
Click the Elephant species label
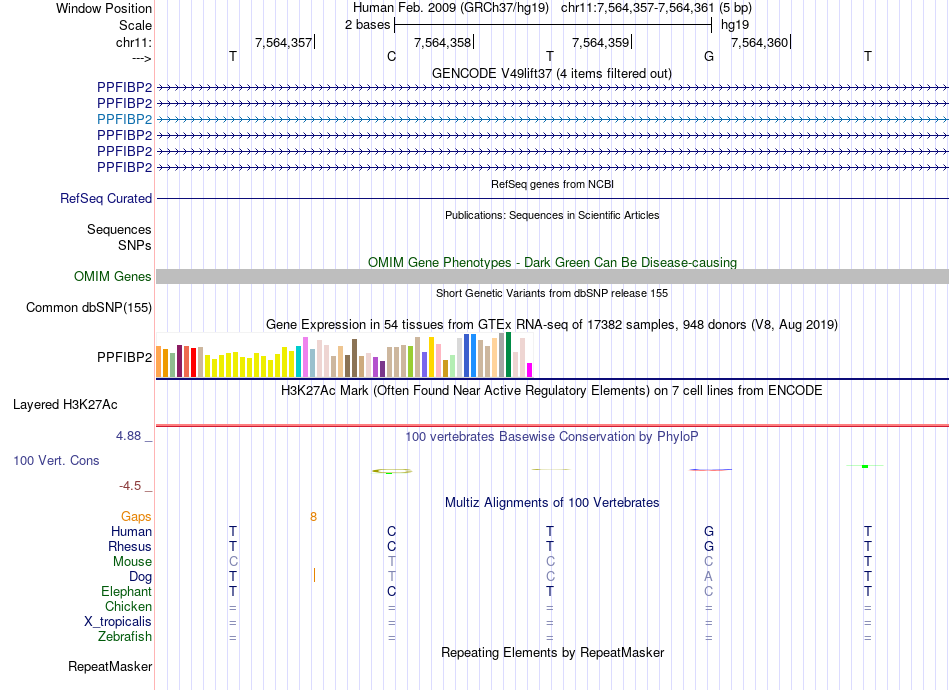point(126,591)
